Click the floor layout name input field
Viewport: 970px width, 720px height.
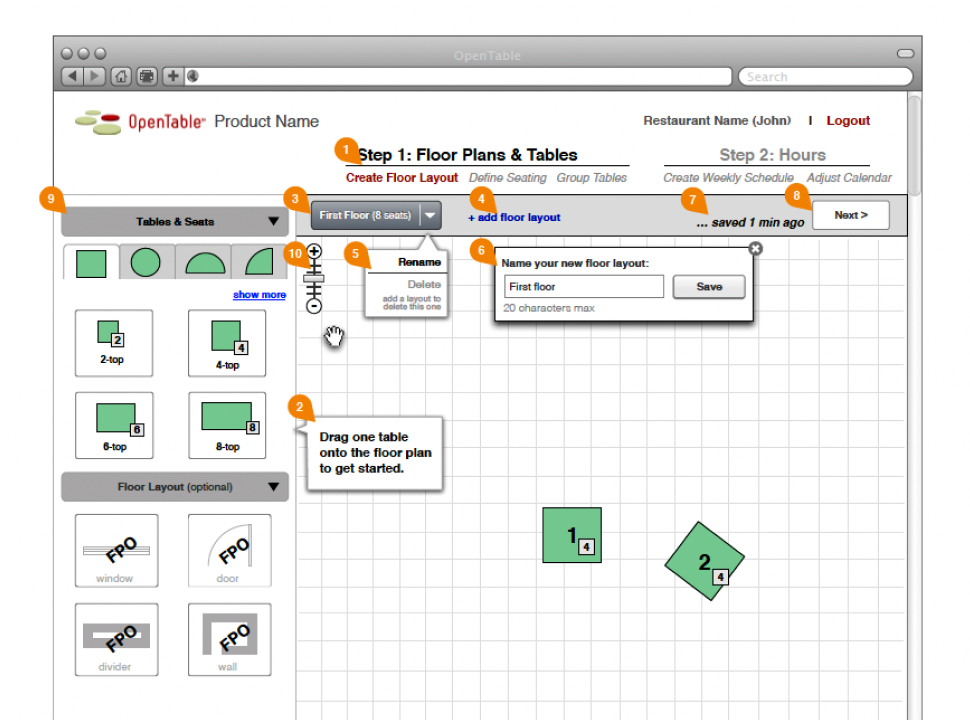point(583,287)
